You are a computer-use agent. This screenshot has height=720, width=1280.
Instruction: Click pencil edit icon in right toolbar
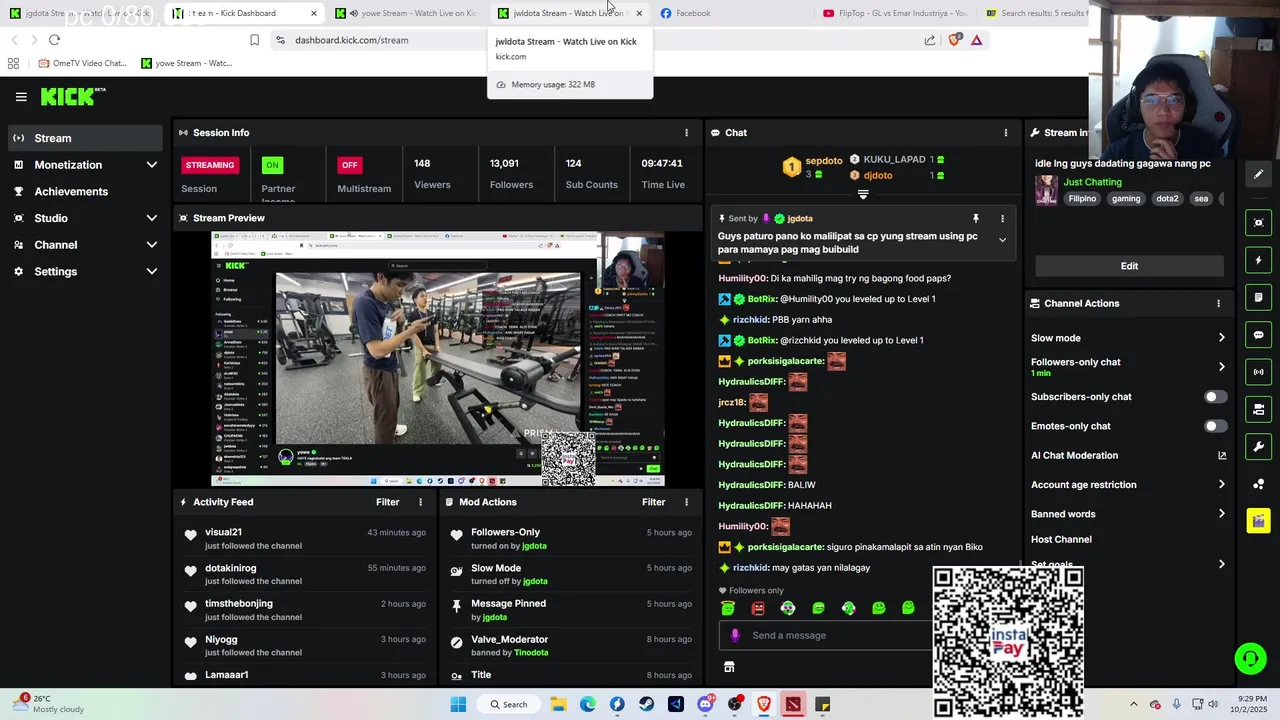tap(1259, 174)
